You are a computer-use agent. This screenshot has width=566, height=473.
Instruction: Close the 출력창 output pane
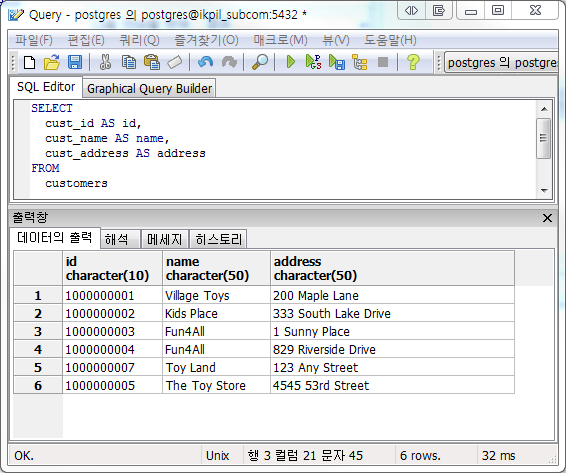pos(547,218)
